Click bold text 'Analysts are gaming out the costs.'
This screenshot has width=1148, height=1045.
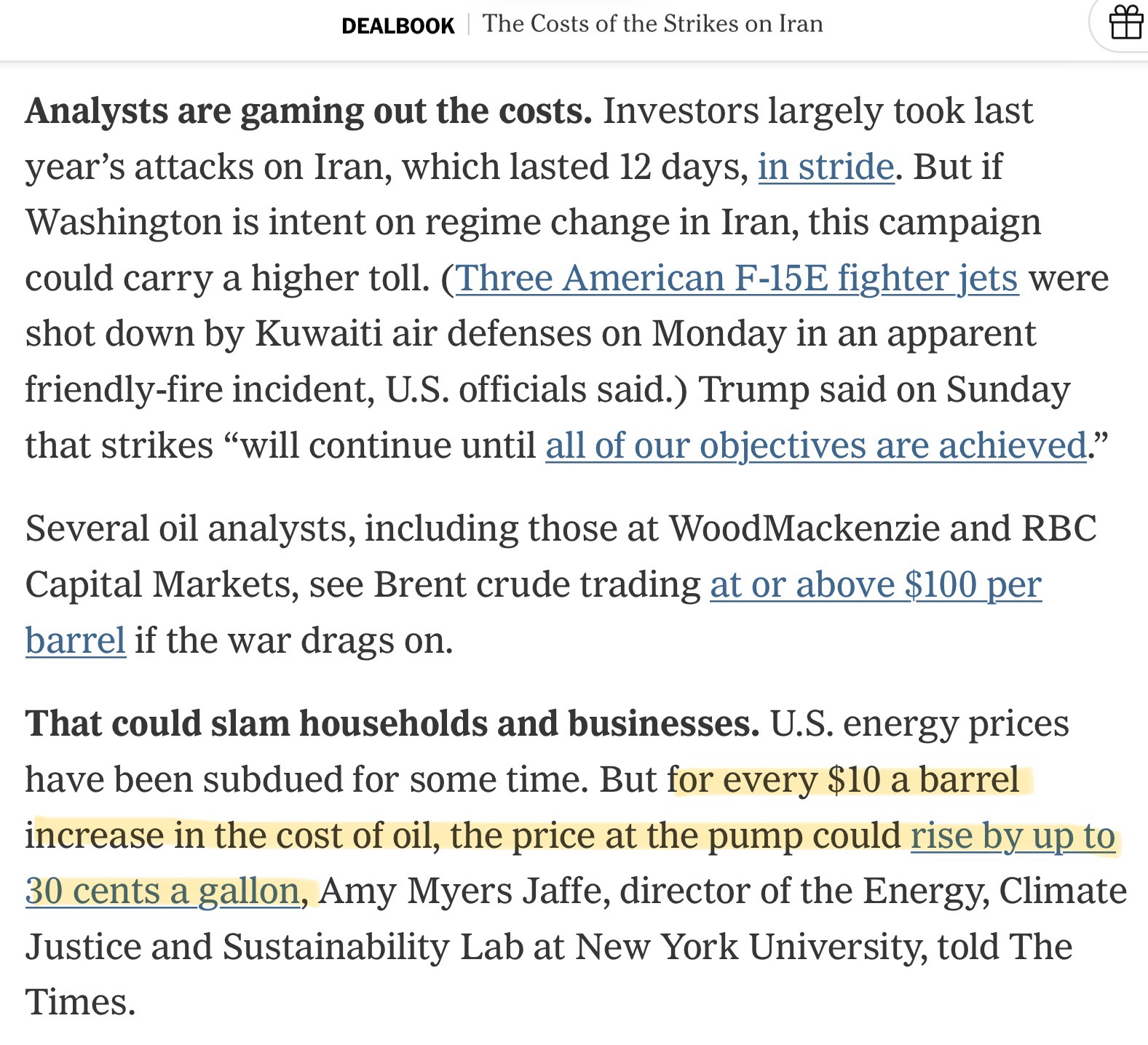[x=308, y=111]
